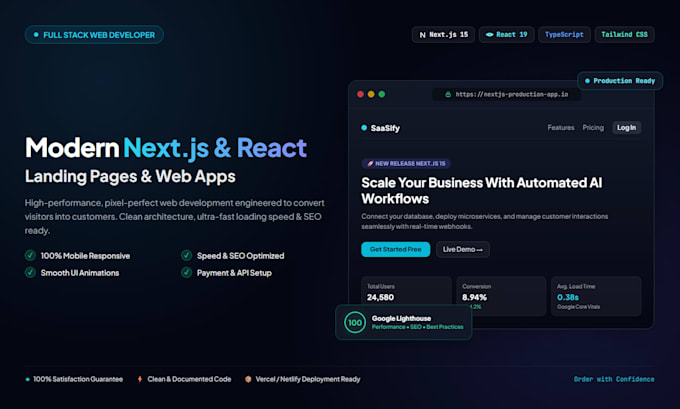
Task: Click the Tailwind CSS badge
Action: (624, 35)
